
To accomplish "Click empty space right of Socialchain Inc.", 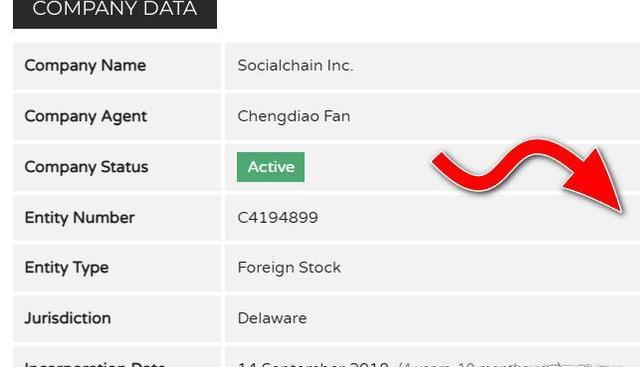I will click(x=494, y=66).
